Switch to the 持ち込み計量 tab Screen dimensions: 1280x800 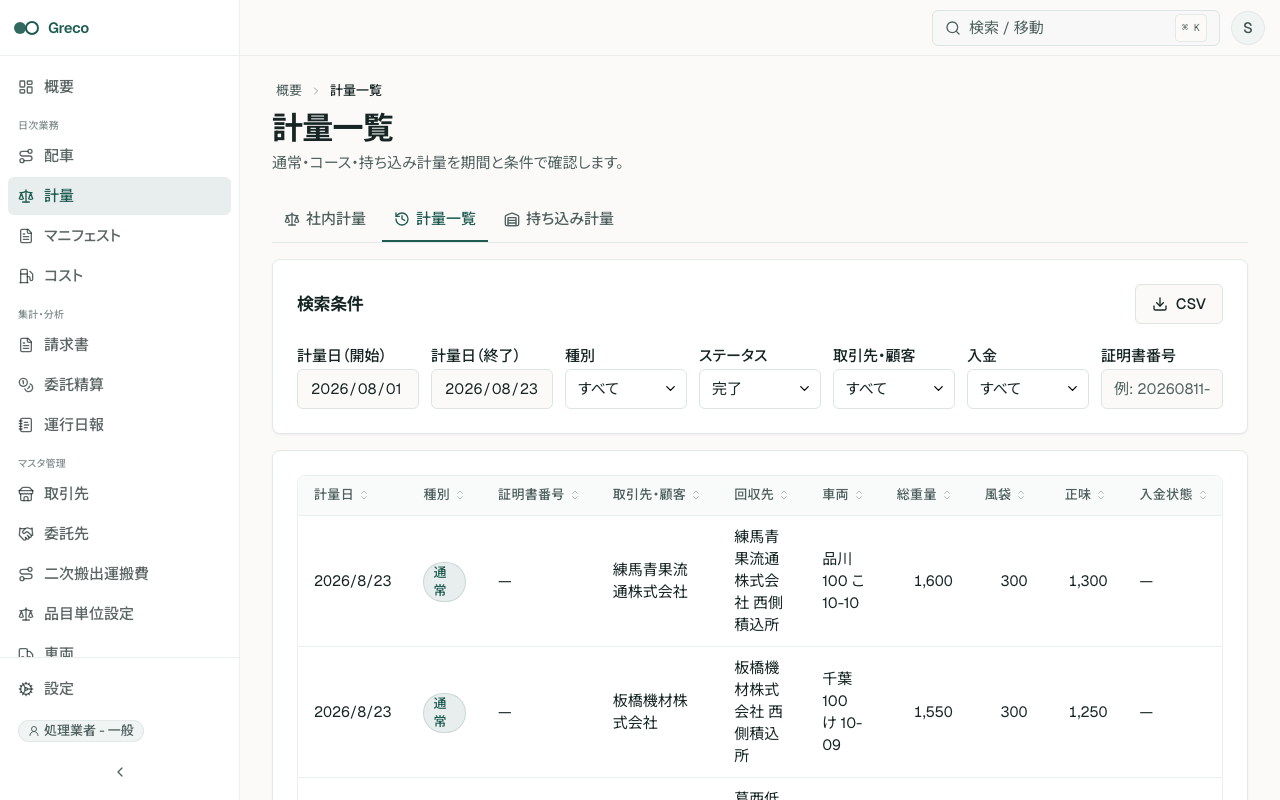click(x=559, y=219)
